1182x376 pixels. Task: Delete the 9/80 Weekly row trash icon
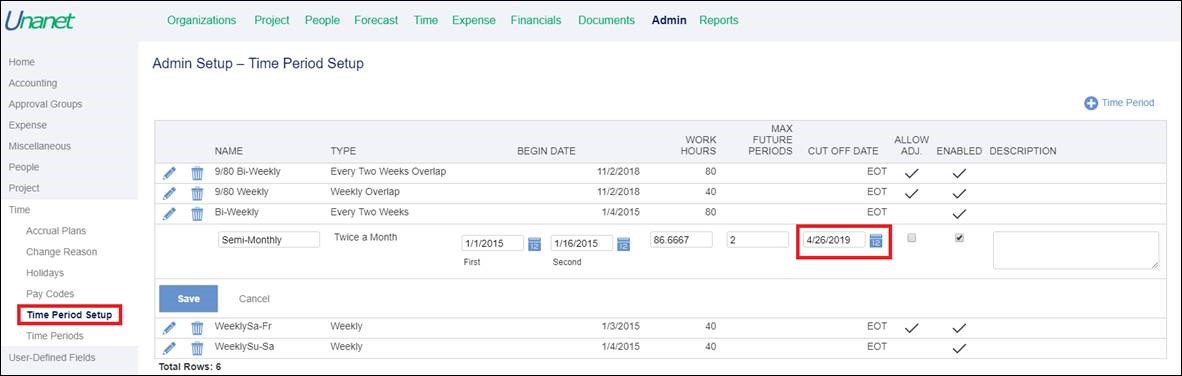pos(197,193)
